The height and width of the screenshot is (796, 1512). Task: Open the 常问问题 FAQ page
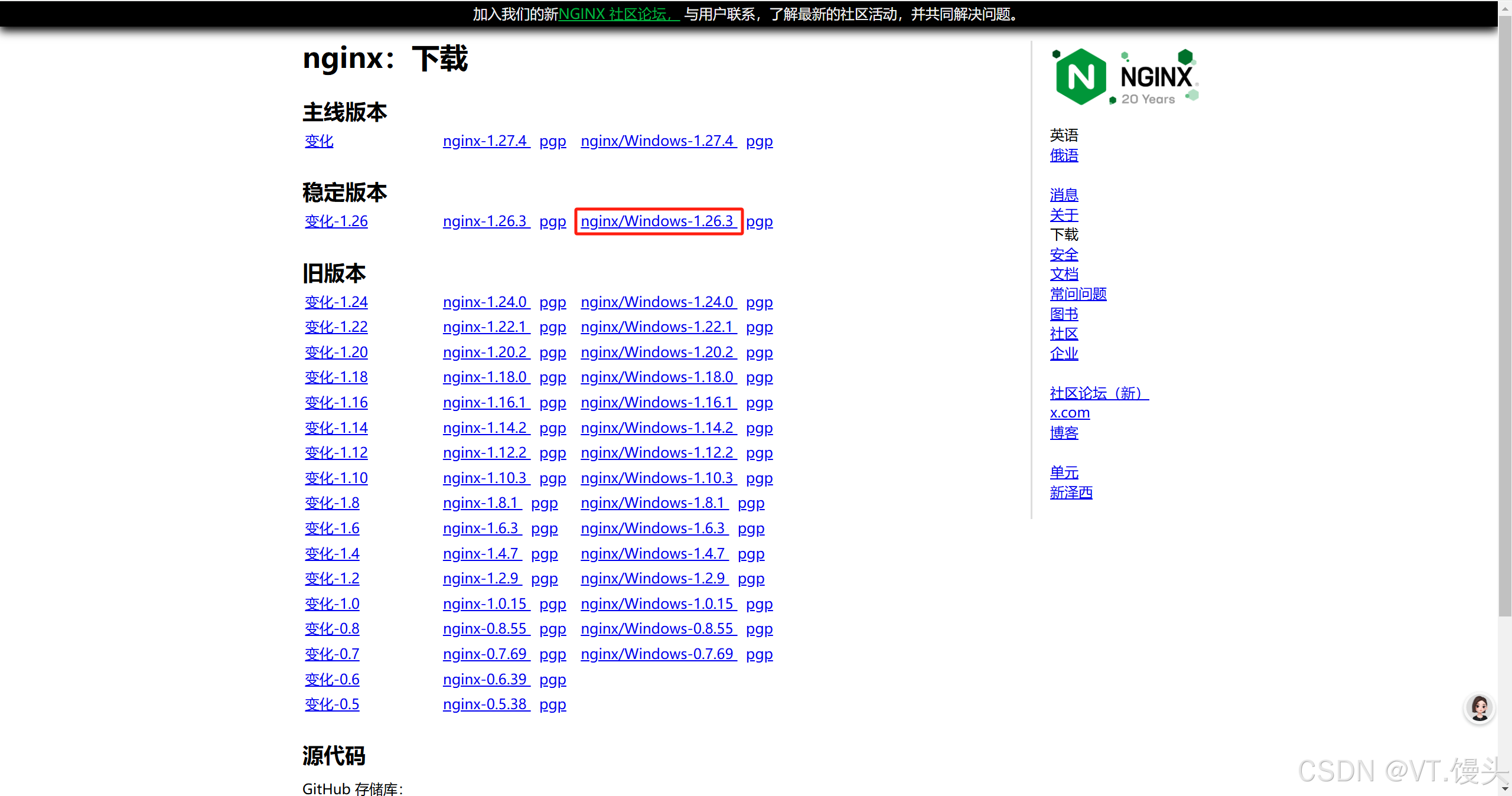[x=1078, y=294]
